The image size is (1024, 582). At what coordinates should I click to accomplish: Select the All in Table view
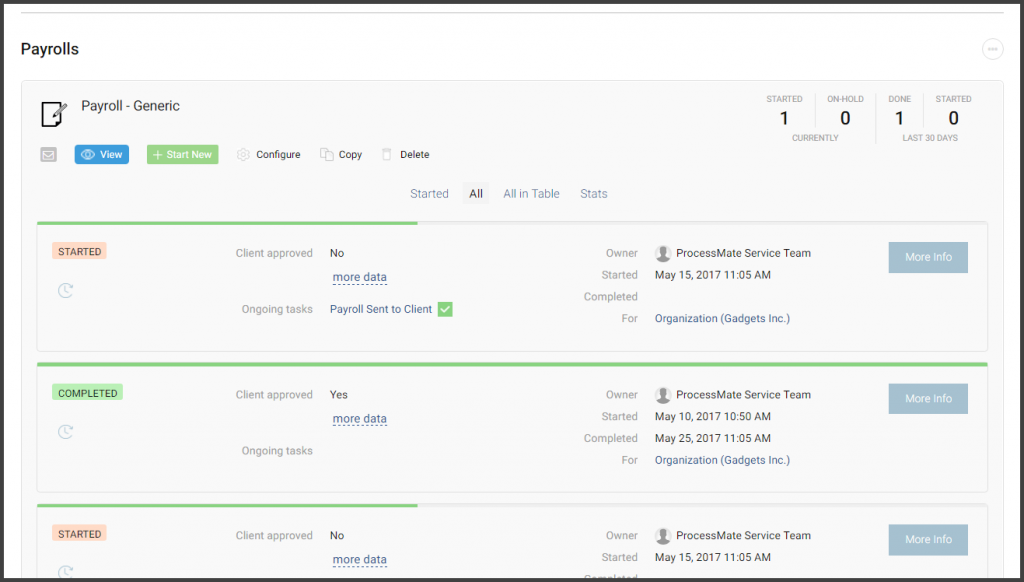click(531, 193)
